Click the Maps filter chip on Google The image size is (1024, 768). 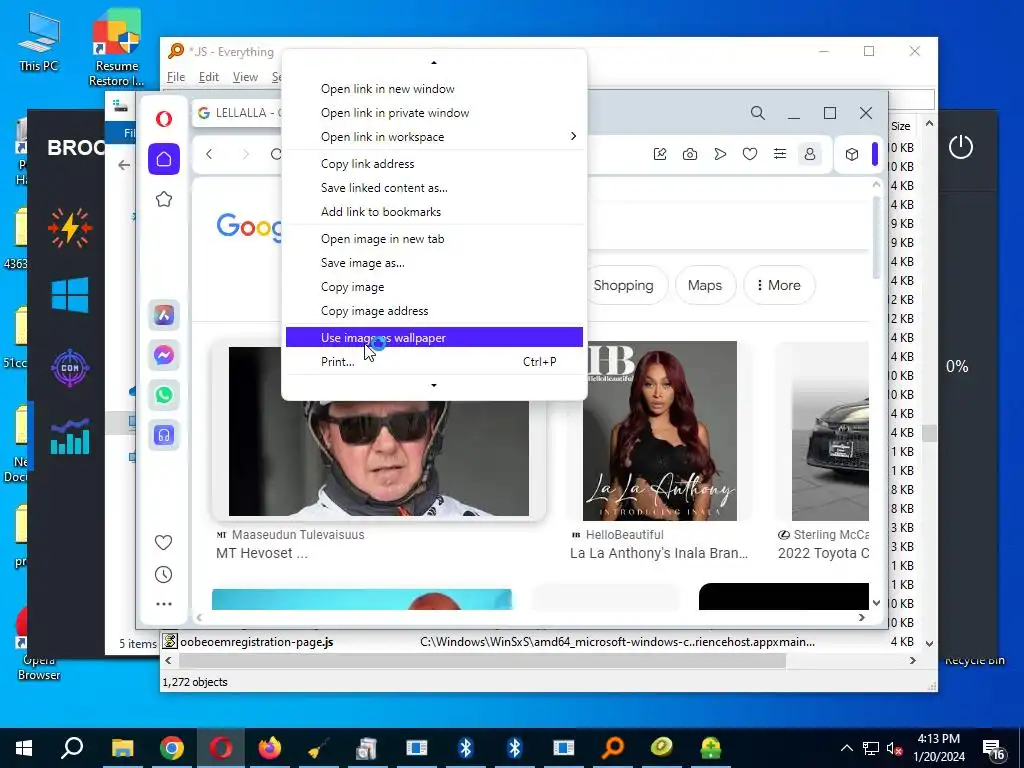tap(705, 285)
